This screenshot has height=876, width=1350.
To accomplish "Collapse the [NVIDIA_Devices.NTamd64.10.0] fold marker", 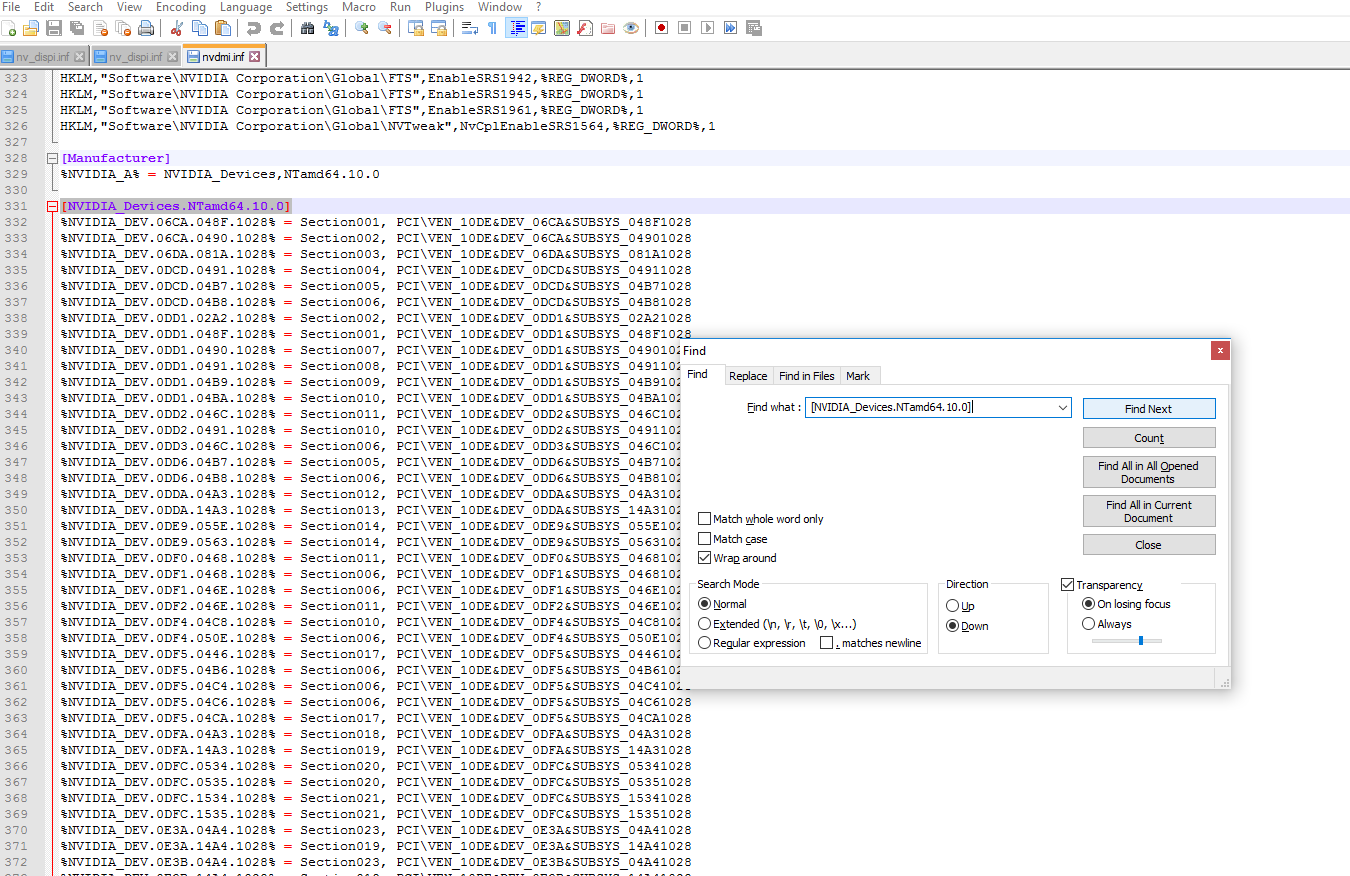I will coord(52,206).
